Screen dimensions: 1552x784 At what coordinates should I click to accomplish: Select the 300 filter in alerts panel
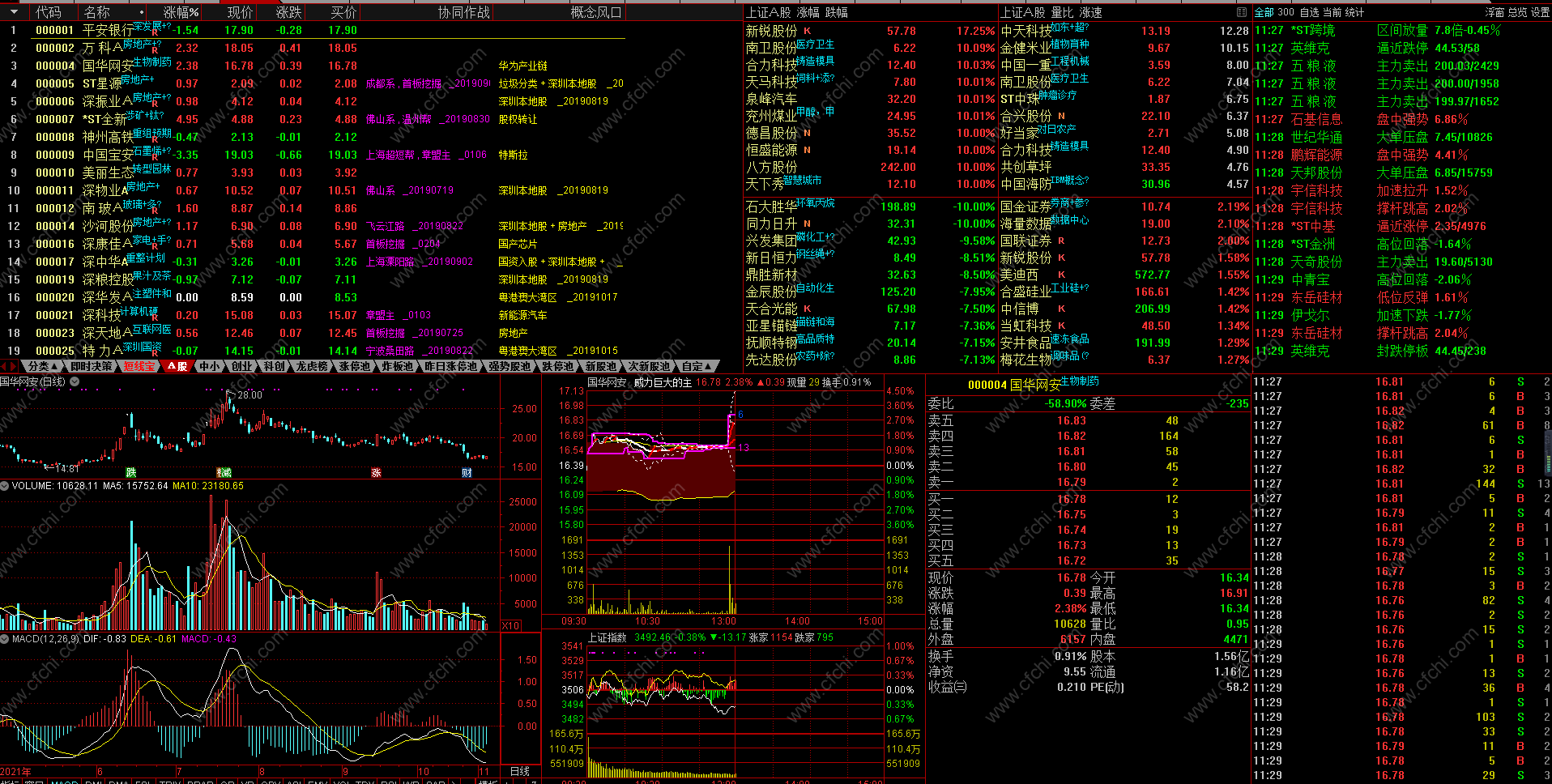[x=1286, y=12]
